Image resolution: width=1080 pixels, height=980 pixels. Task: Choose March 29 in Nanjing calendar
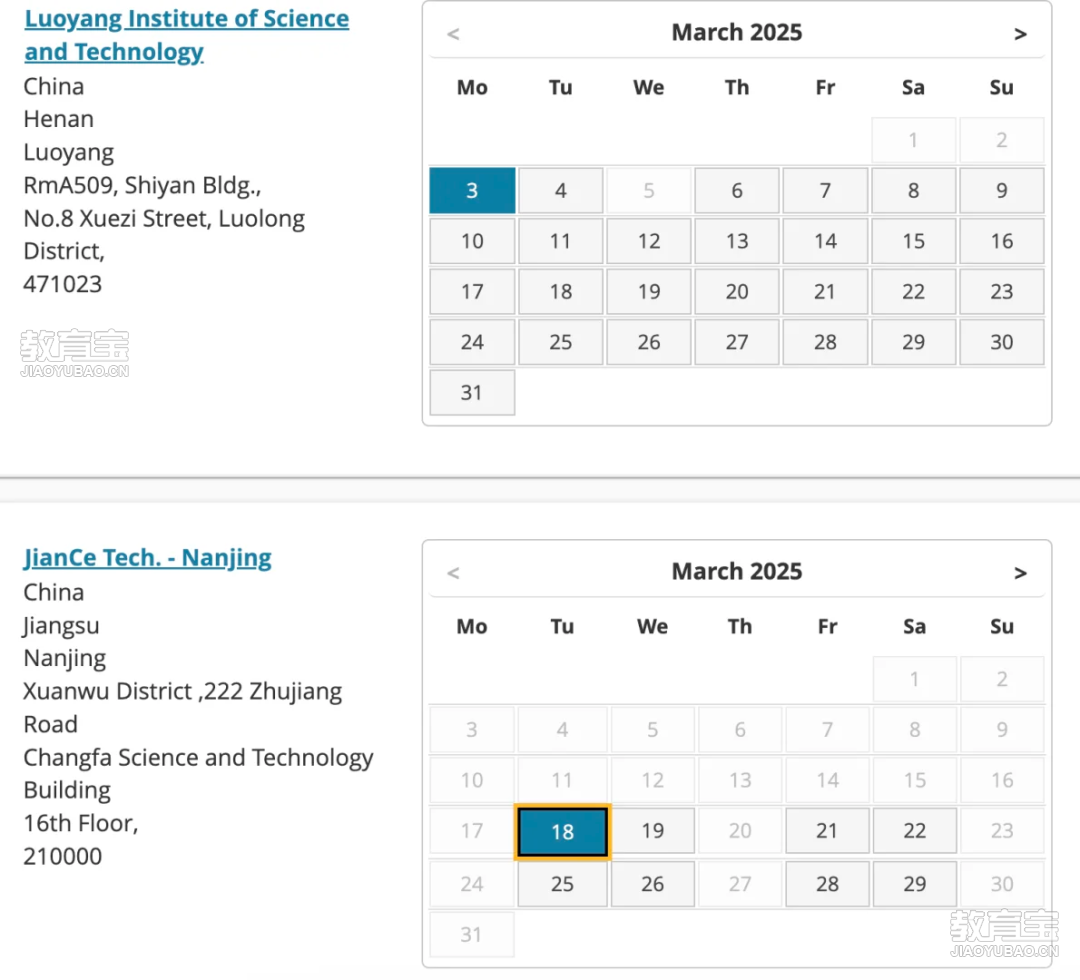pyautogui.click(x=915, y=884)
